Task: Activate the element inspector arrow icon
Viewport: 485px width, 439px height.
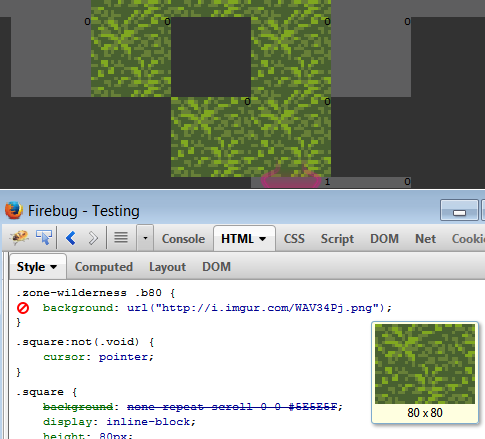Action: pyautogui.click(x=44, y=238)
